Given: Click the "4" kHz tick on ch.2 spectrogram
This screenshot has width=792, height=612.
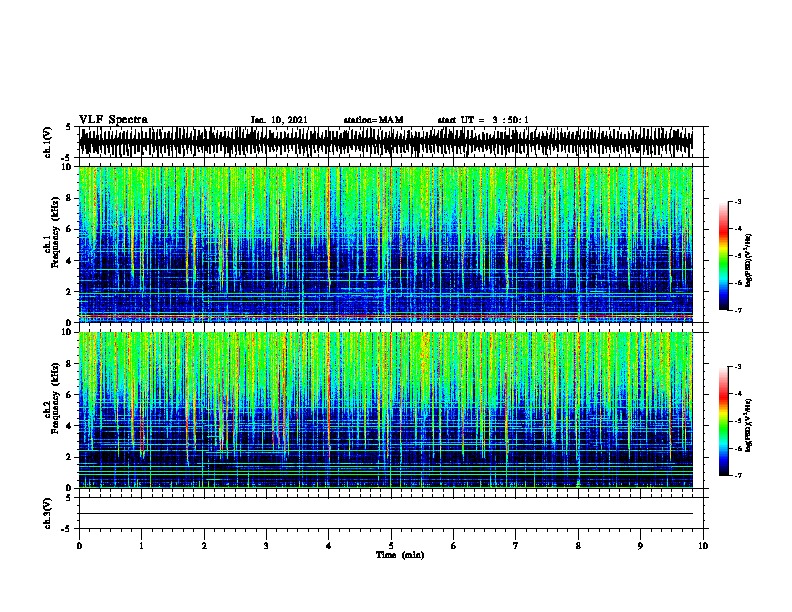Looking at the screenshot, I should (69, 426).
